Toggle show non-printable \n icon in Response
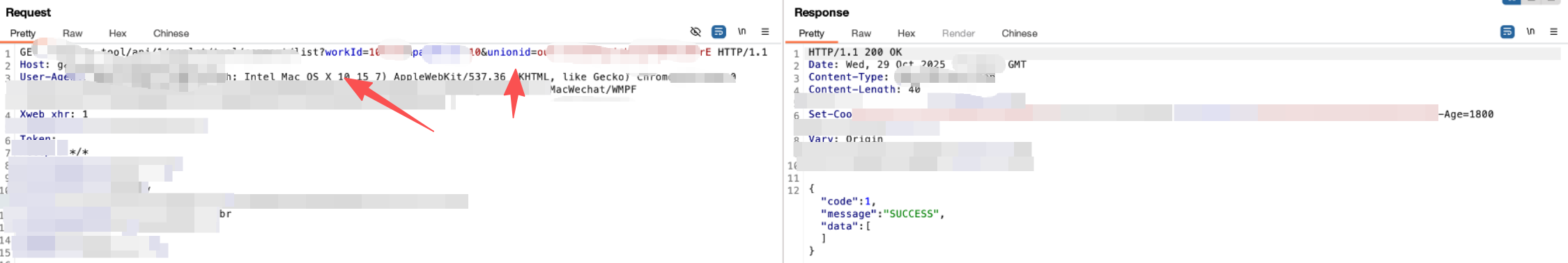This screenshot has width=1568, height=263. click(1530, 32)
